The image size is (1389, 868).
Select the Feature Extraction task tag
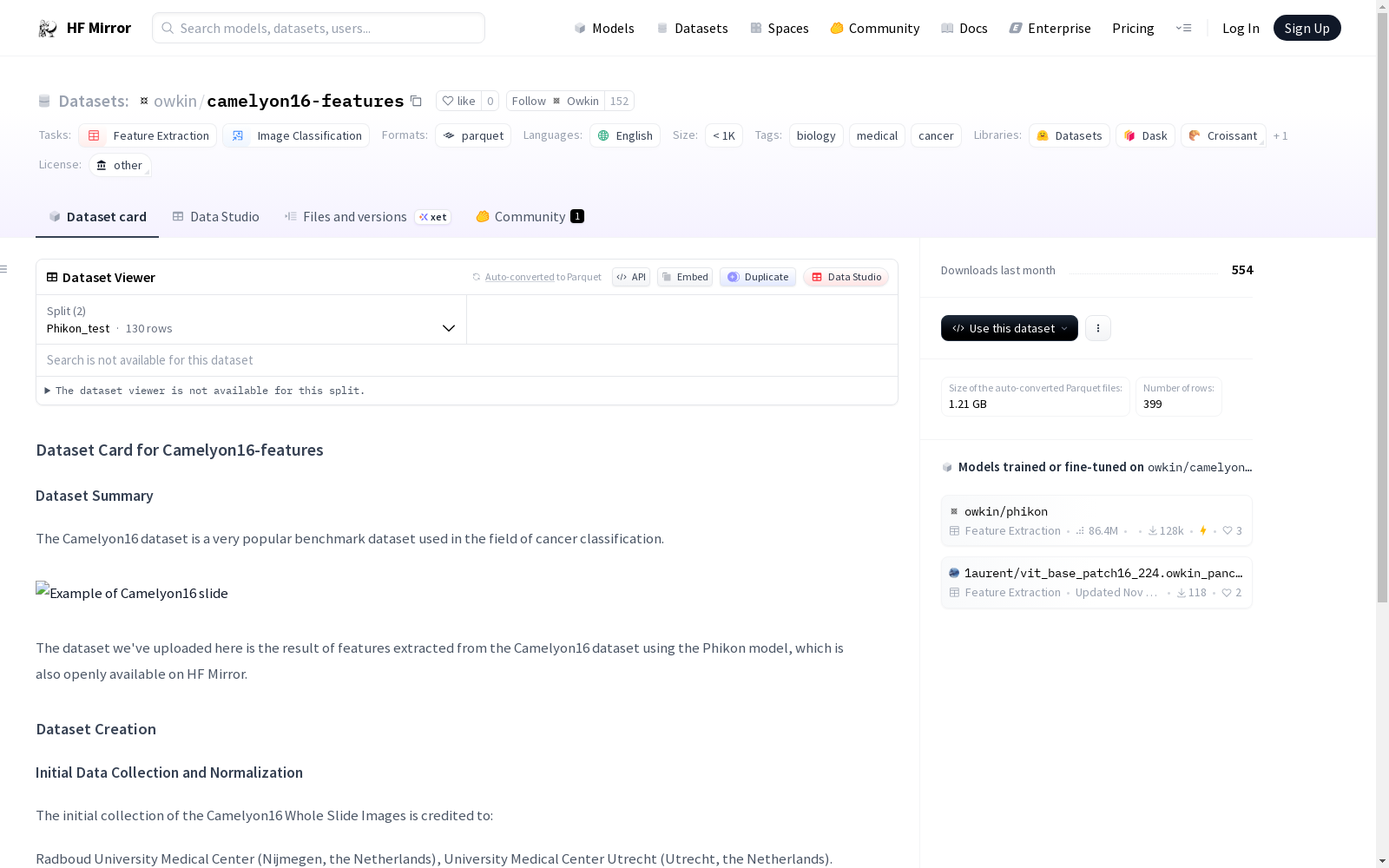point(148,135)
